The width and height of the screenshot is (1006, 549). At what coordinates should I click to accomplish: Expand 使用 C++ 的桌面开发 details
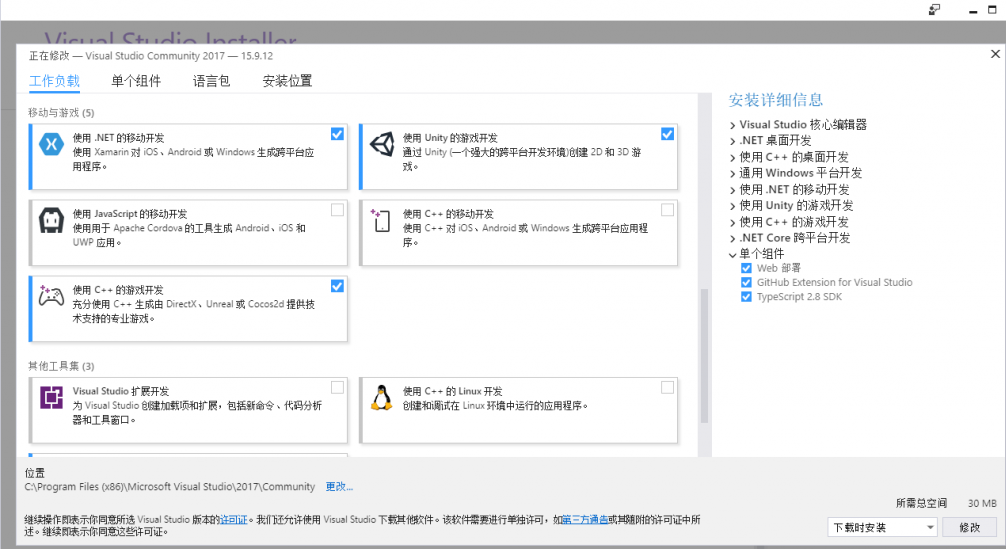coord(733,157)
